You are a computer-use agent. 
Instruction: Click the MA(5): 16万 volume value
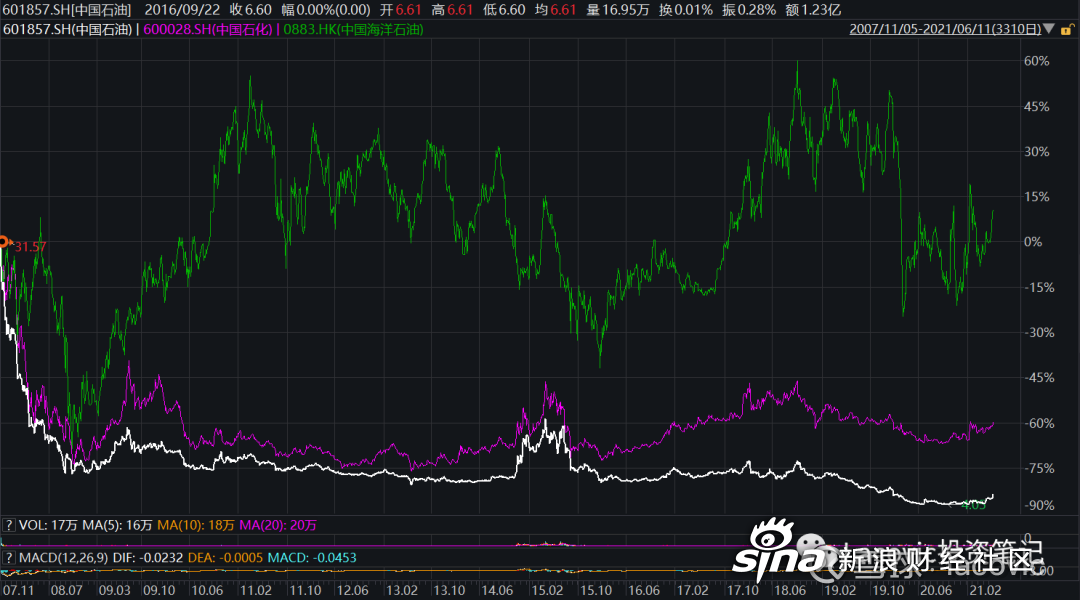(x=117, y=525)
